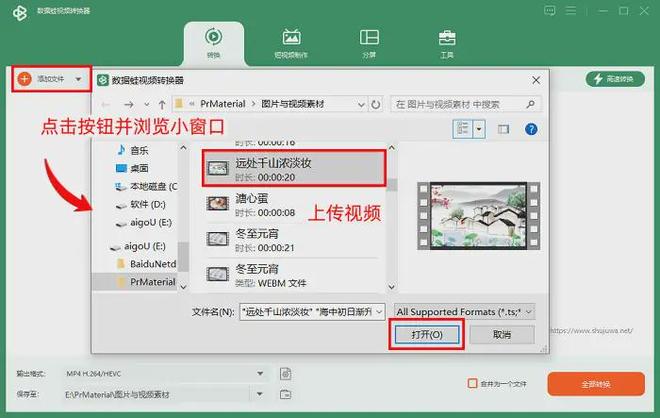660x418 pixels.
Task: Open the 输出格式 MP4 H.264/HEVC dropdown
Action: (x=165, y=373)
